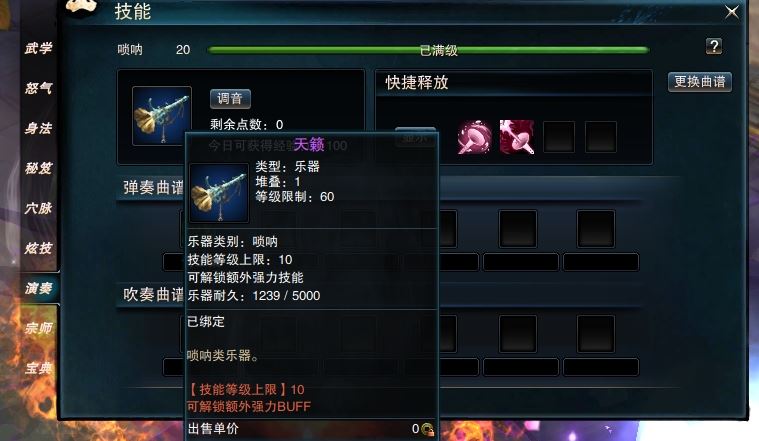Open the 宝典 sidebar tab
This screenshot has height=441, width=759.
39,368
